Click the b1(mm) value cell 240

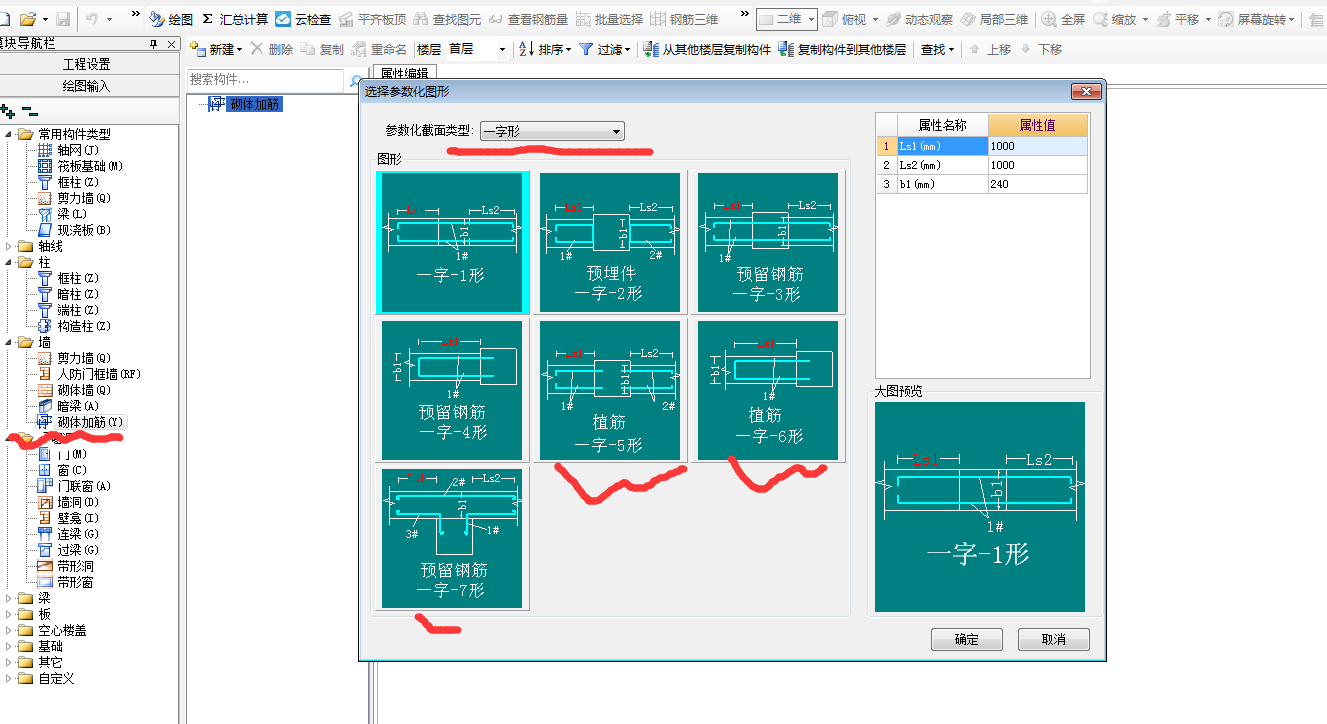click(x=1037, y=184)
